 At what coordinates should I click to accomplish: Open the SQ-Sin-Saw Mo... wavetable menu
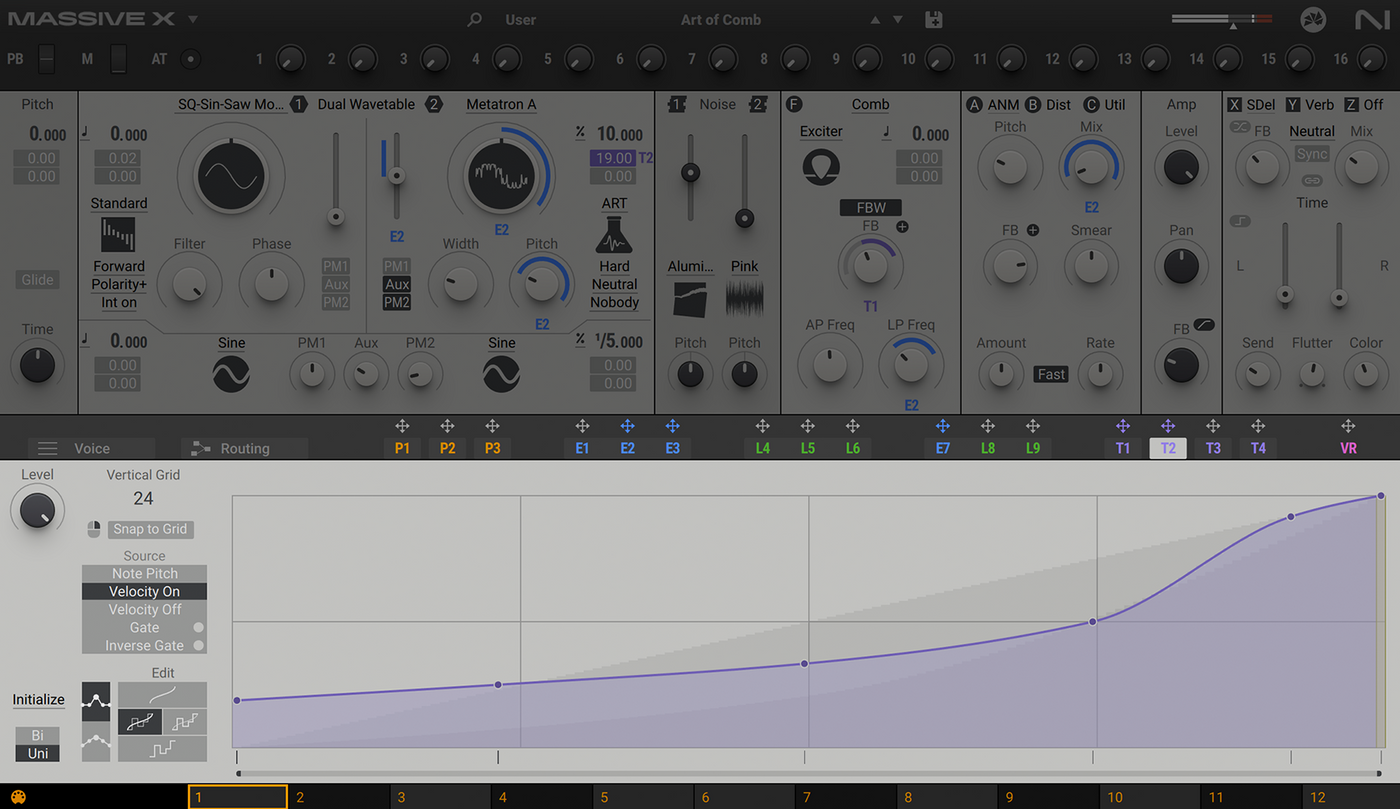pyautogui.click(x=232, y=104)
